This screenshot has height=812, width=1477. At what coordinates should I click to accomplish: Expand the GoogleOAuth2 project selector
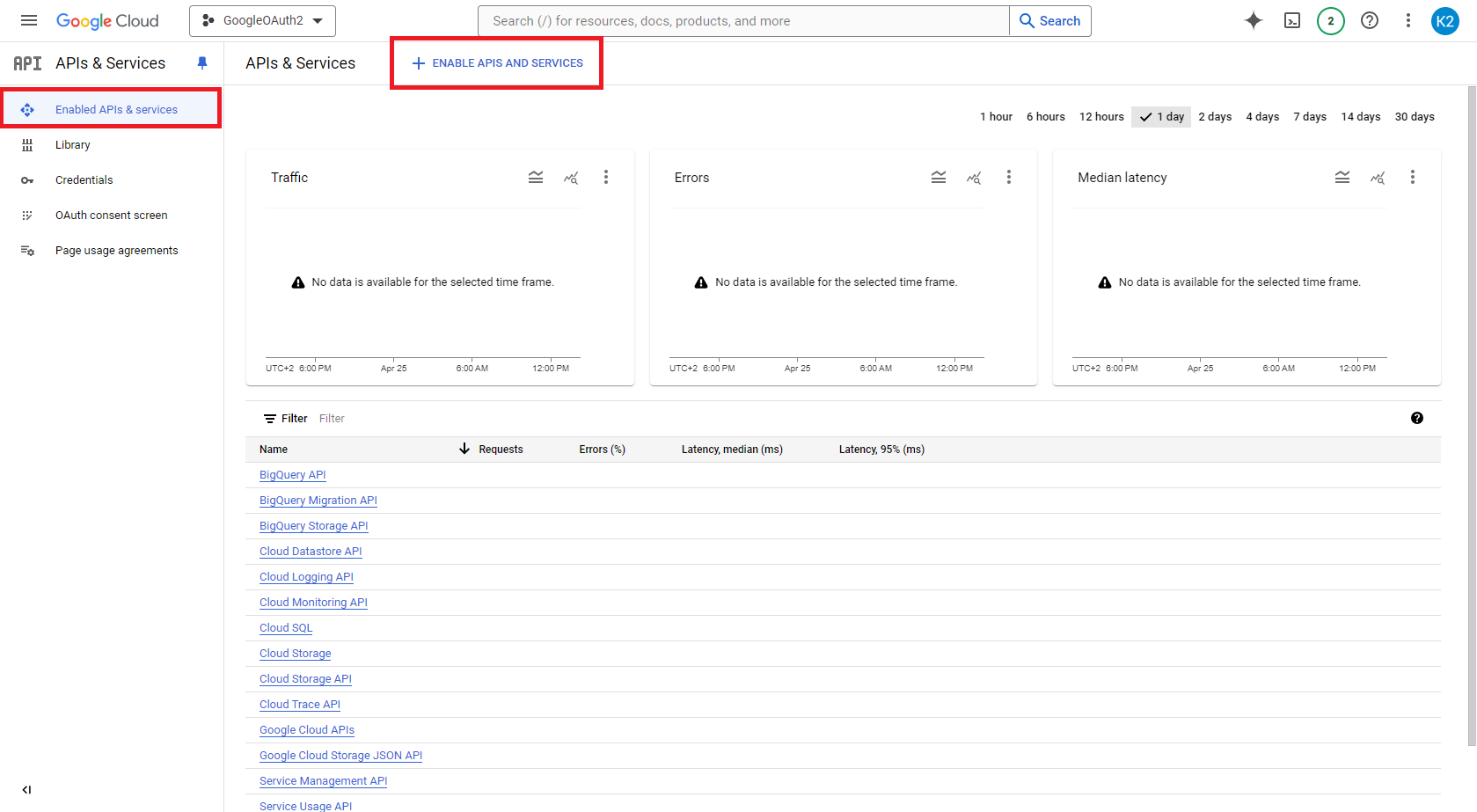tap(262, 21)
